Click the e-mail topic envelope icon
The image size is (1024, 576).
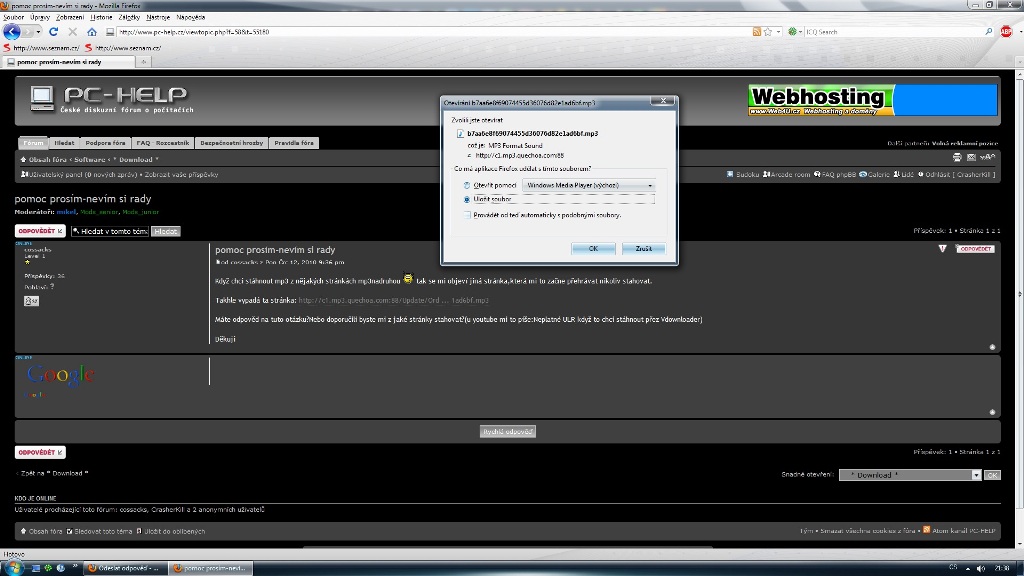click(969, 157)
